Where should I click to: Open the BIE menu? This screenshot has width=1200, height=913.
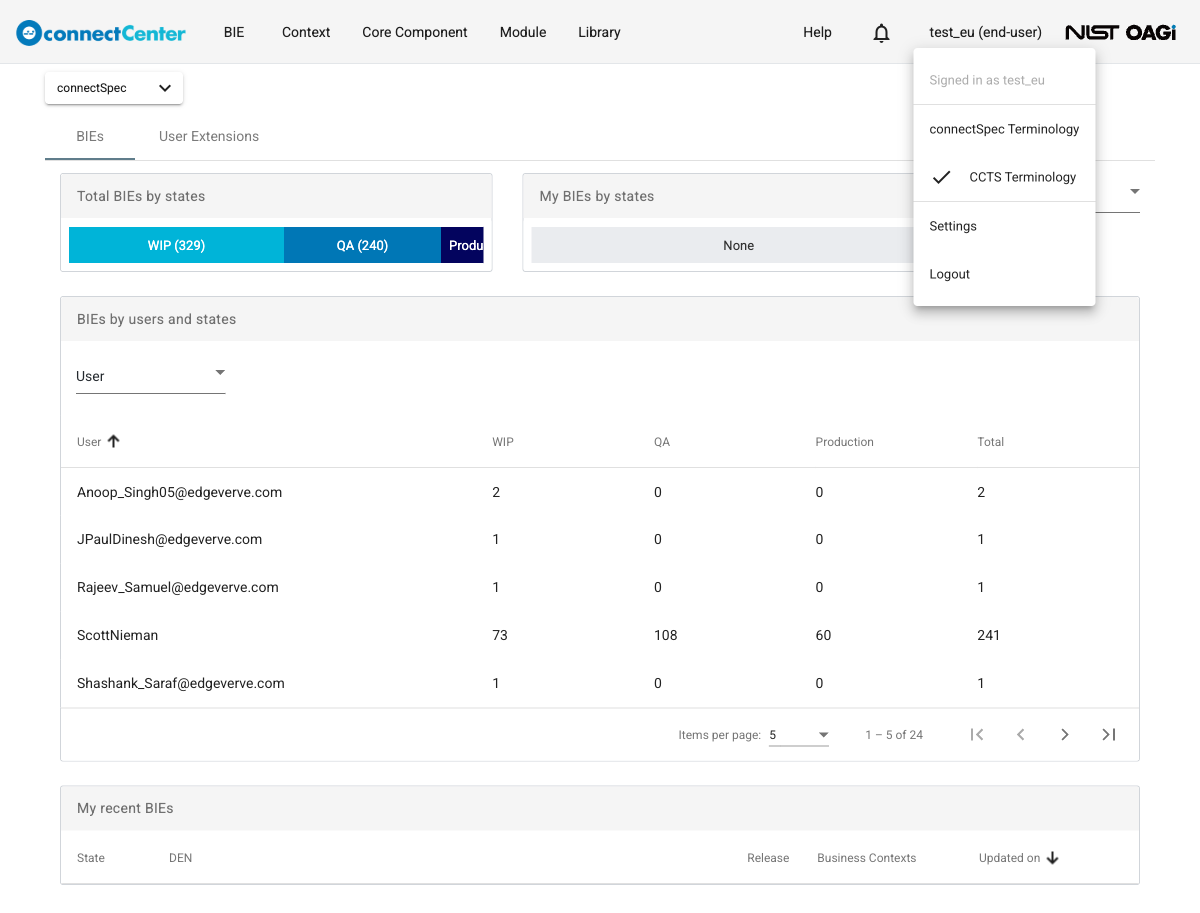pos(234,32)
